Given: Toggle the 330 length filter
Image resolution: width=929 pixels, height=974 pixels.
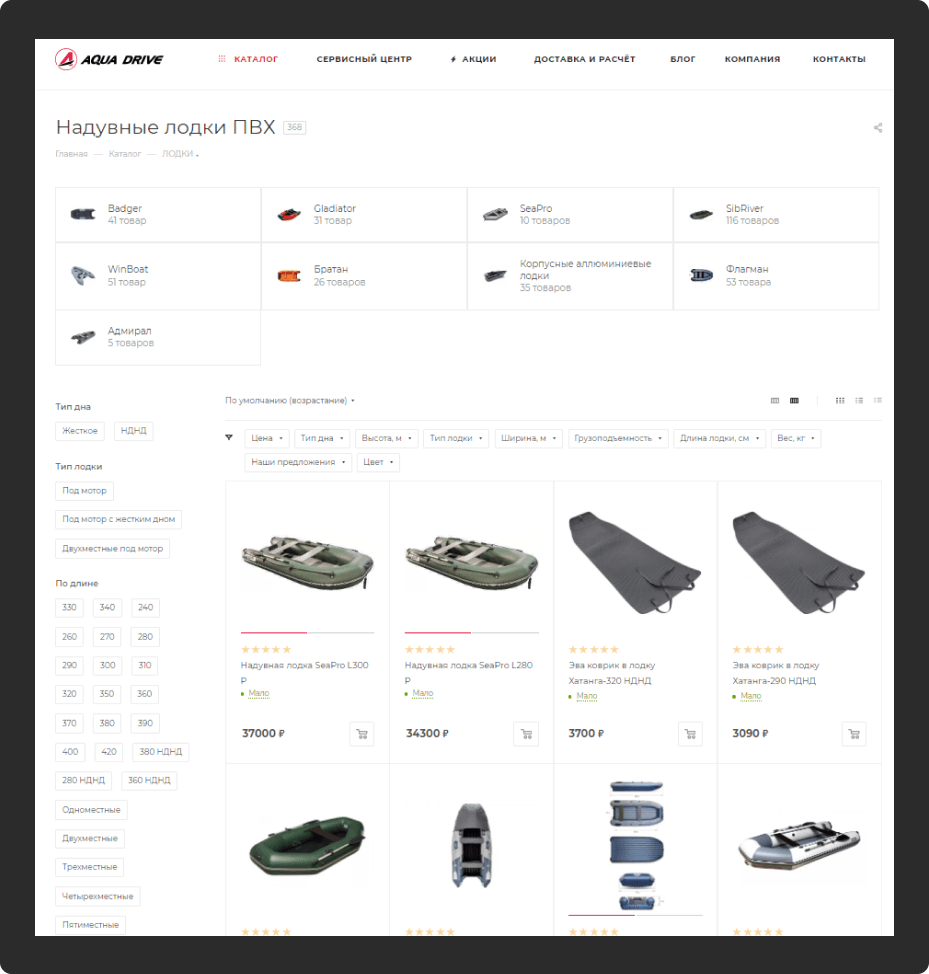Looking at the screenshot, I should point(70,608).
